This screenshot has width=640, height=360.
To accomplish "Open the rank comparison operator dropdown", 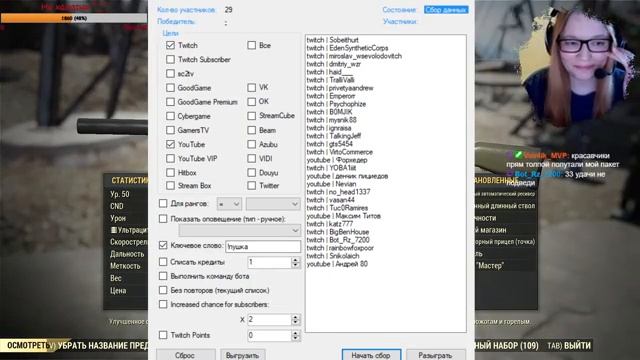I will pyautogui.click(x=229, y=204).
